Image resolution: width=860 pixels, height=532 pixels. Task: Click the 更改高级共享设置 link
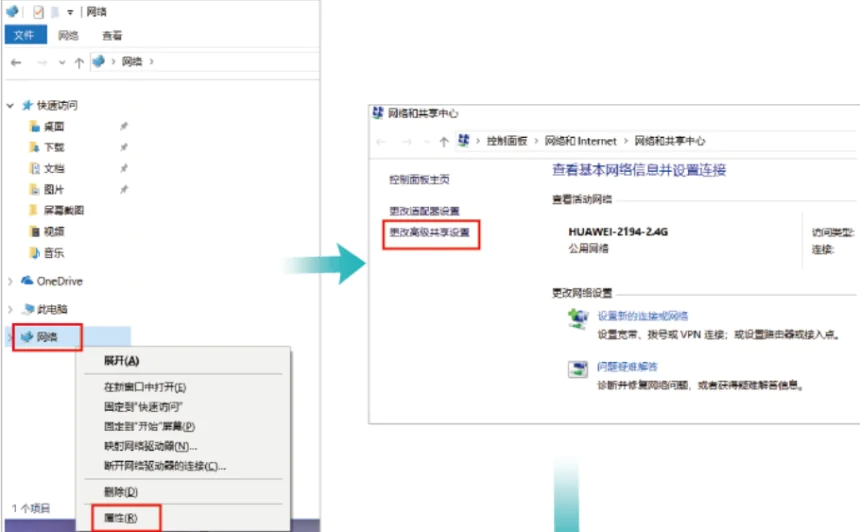[x=429, y=232]
